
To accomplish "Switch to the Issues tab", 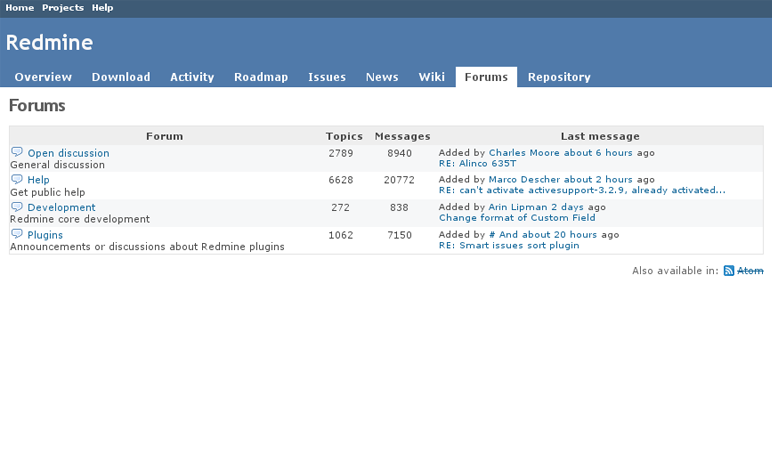I will [x=327, y=77].
